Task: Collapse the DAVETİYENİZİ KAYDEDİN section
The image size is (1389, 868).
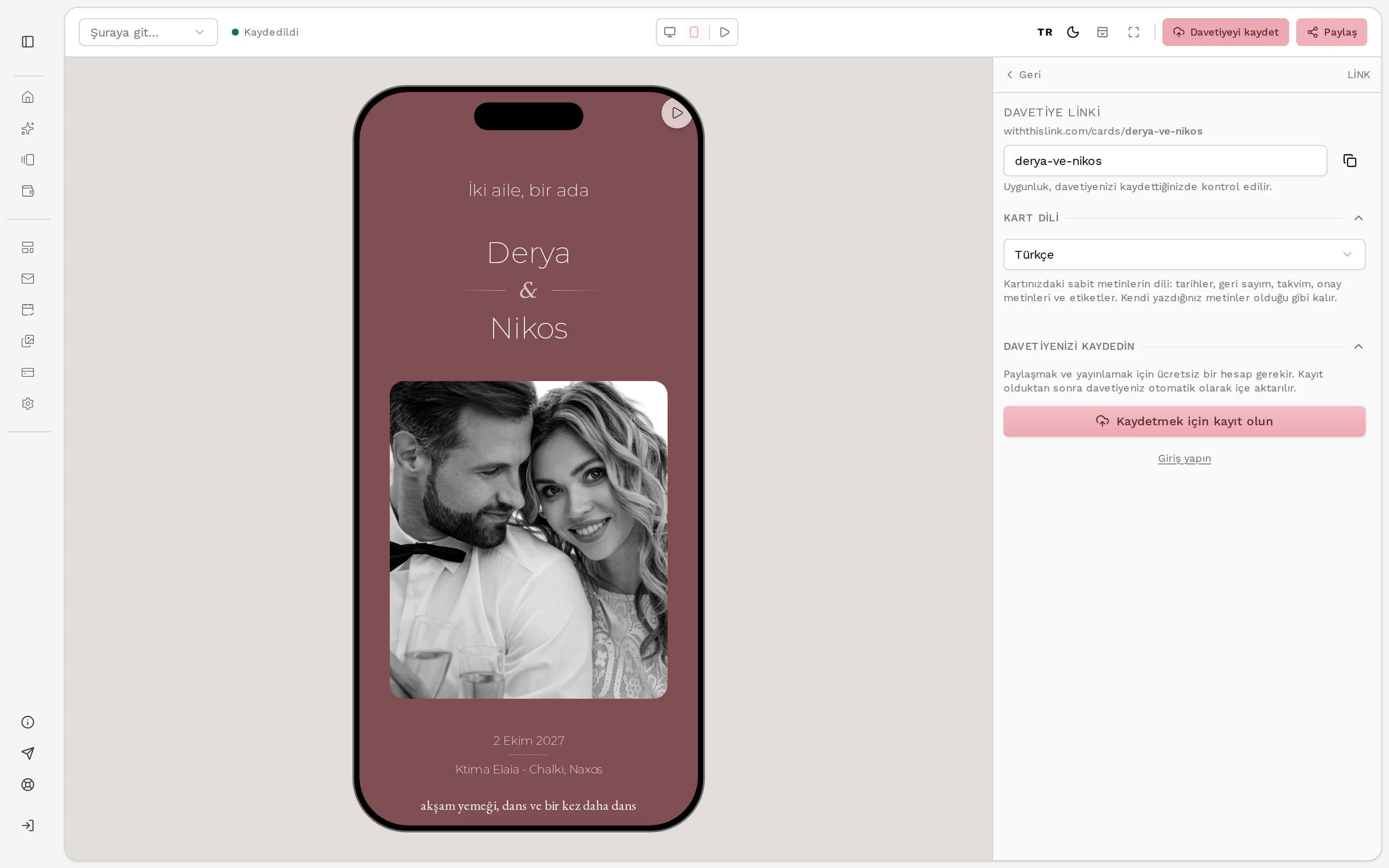Action: [1359, 346]
